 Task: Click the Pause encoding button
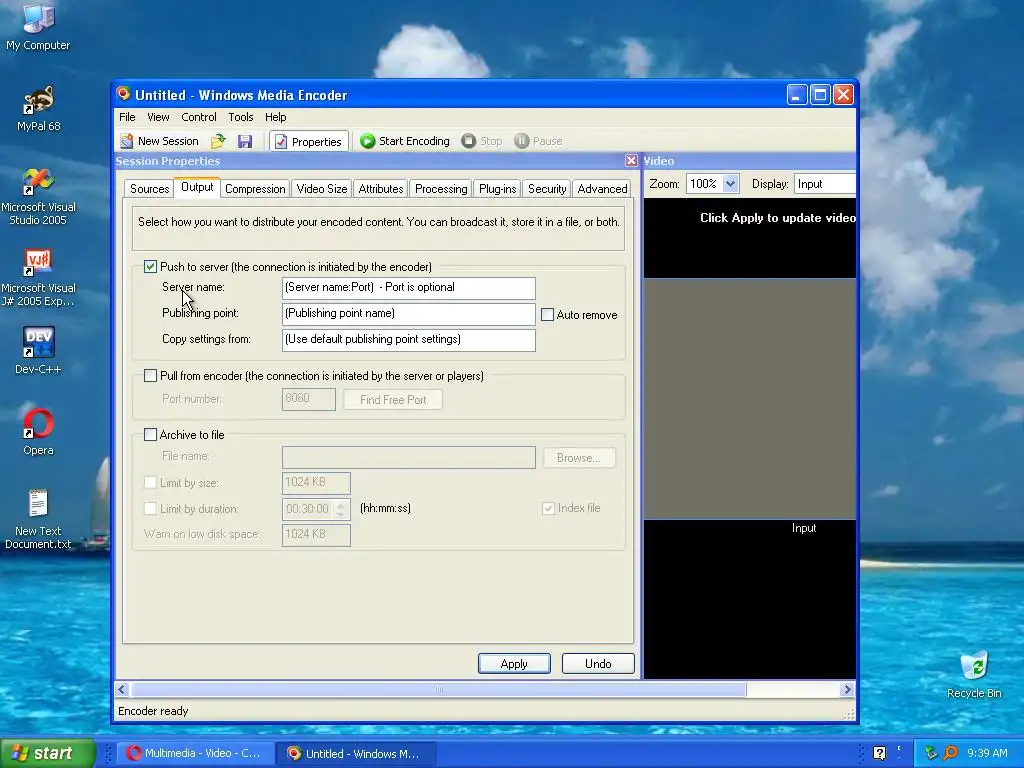pos(538,141)
